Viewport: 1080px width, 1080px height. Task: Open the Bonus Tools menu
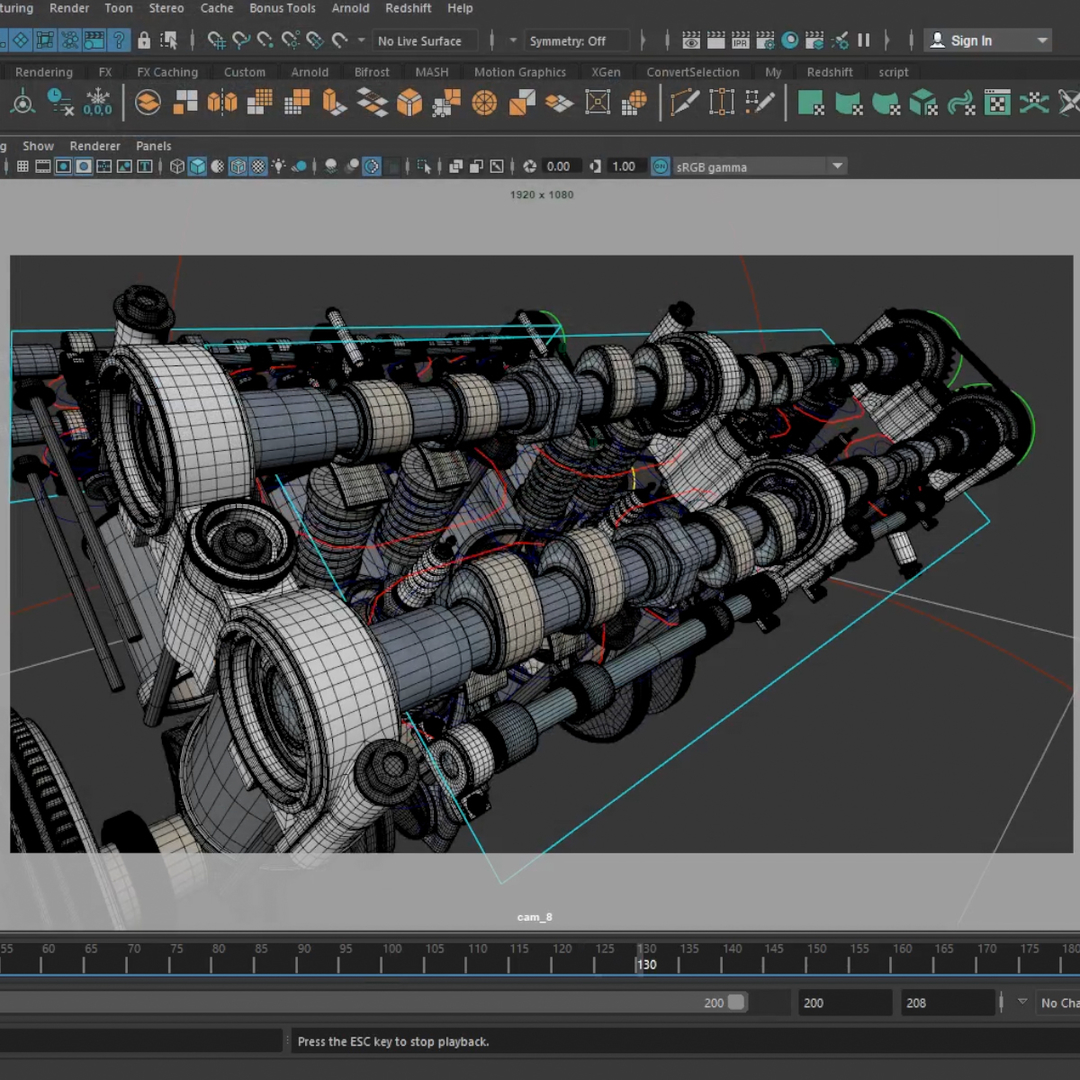pyautogui.click(x=282, y=8)
